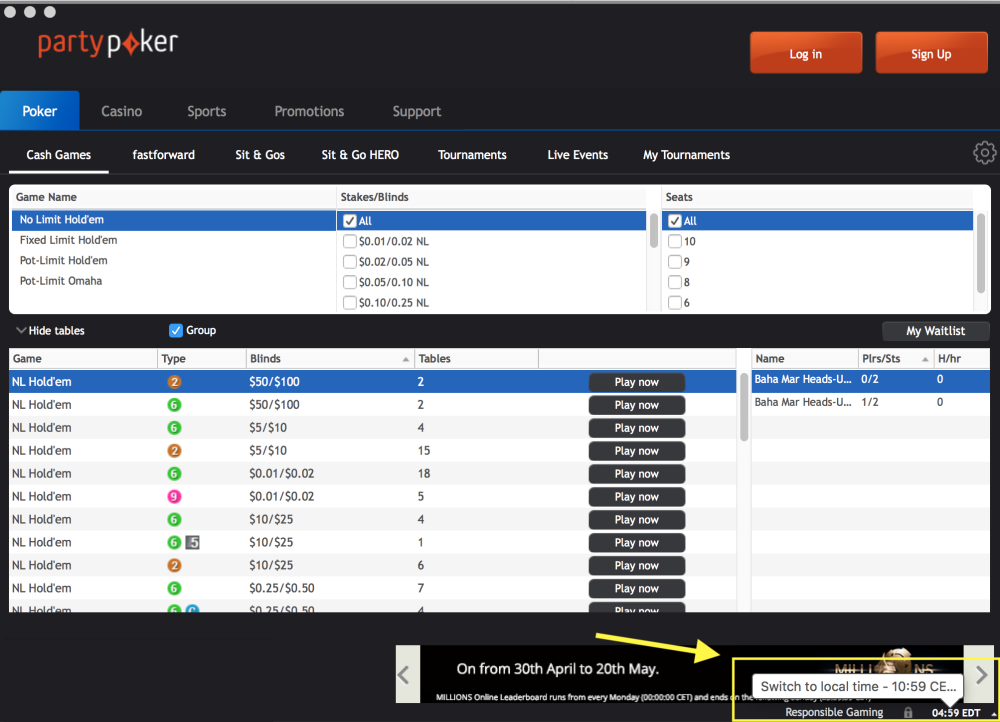Click the square 5 badge on the $10/$25 row
The width and height of the screenshot is (1000, 722).
193,543
